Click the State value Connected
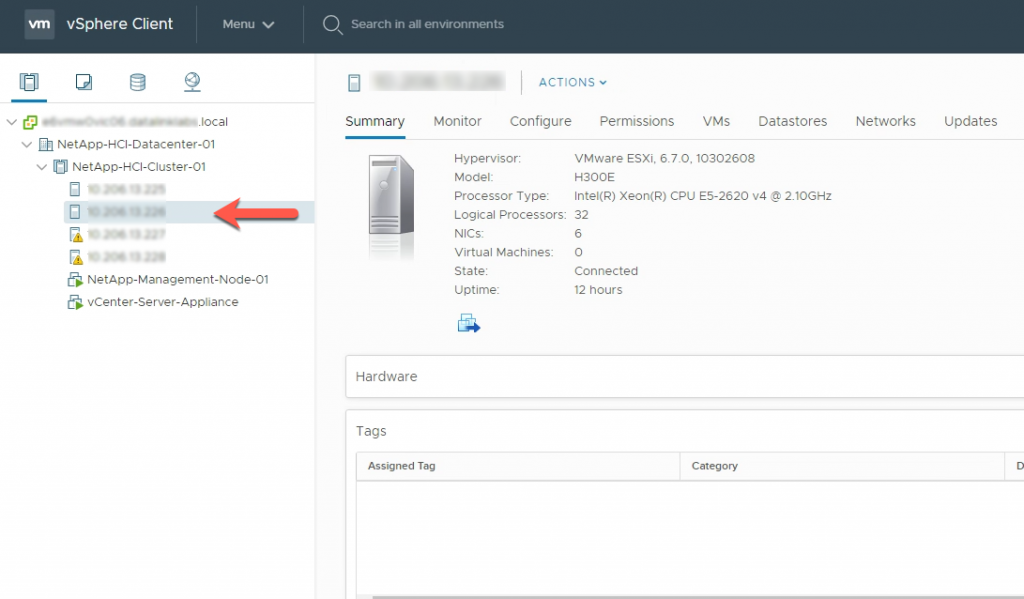Image resolution: width=1024 pixels, height=599 pixels. pyautogui.click(x=606, y=271)
